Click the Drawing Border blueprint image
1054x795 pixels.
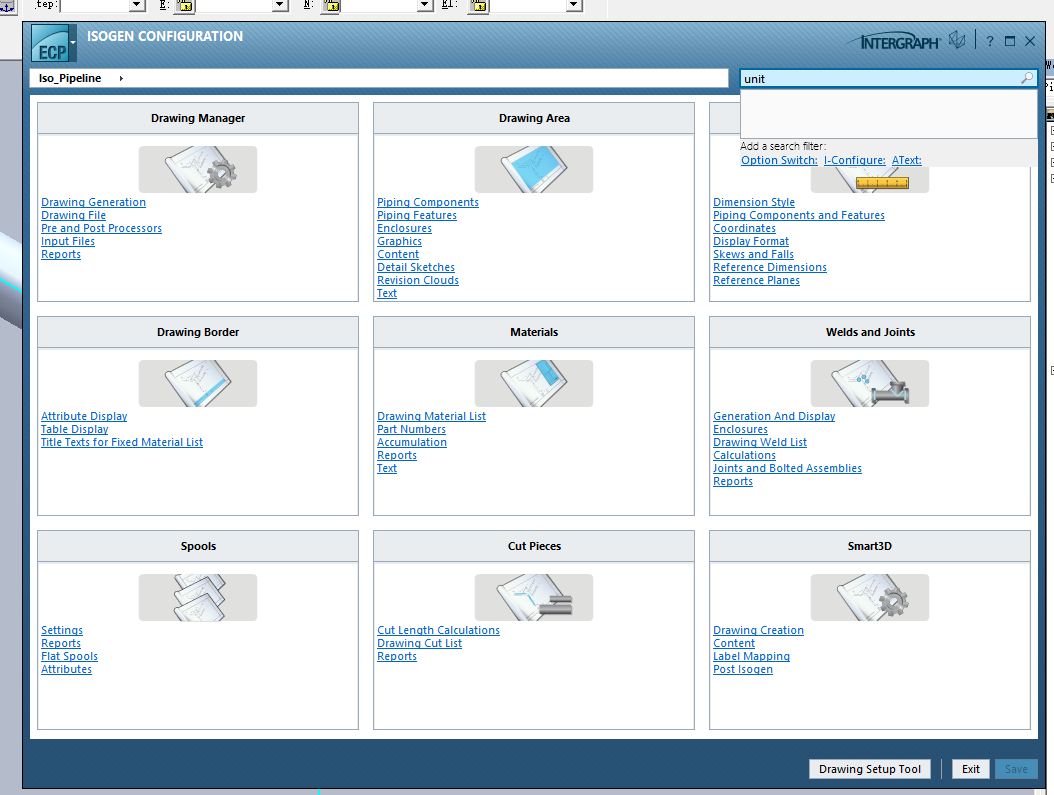(198, 383)
